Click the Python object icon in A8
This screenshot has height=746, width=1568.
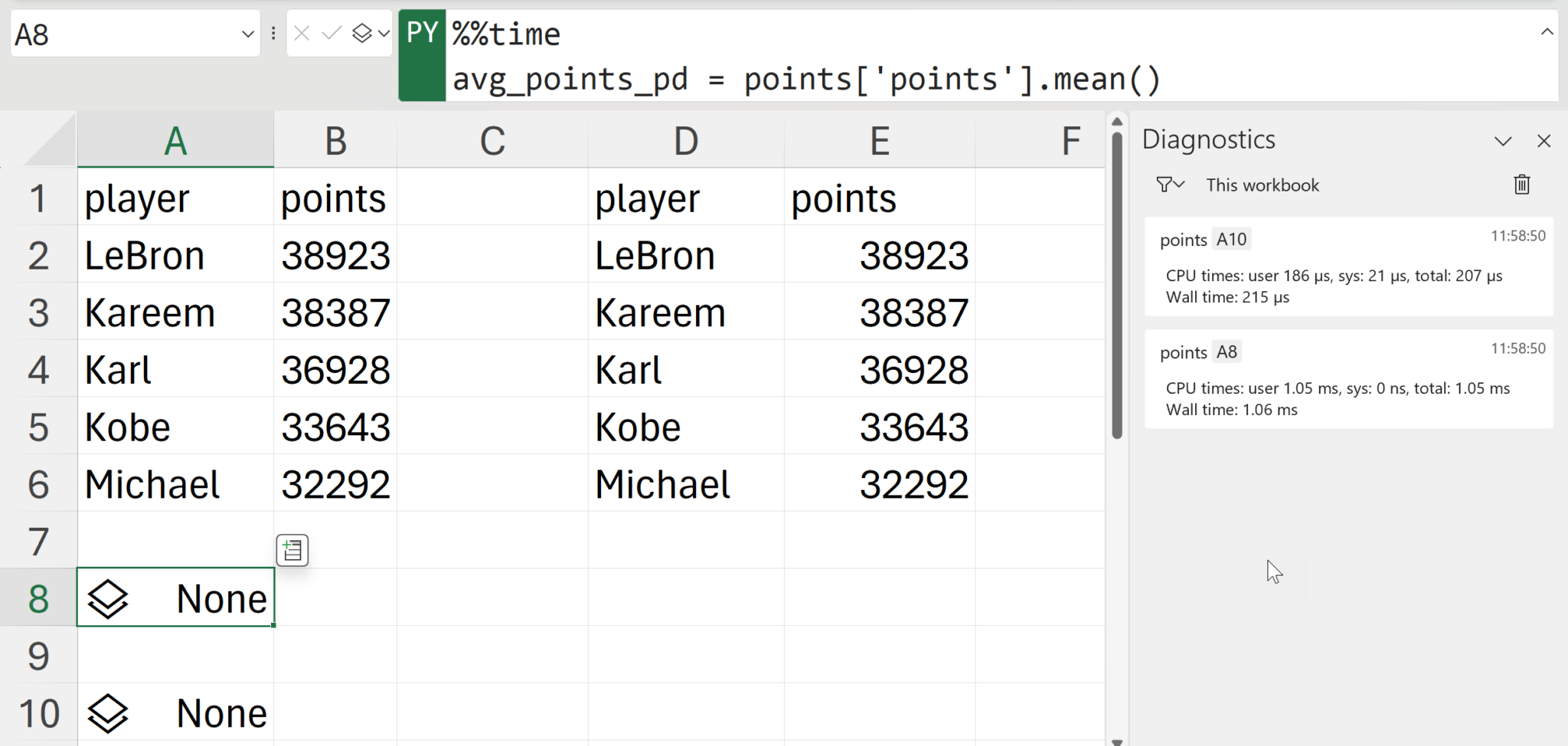point(108,599)
